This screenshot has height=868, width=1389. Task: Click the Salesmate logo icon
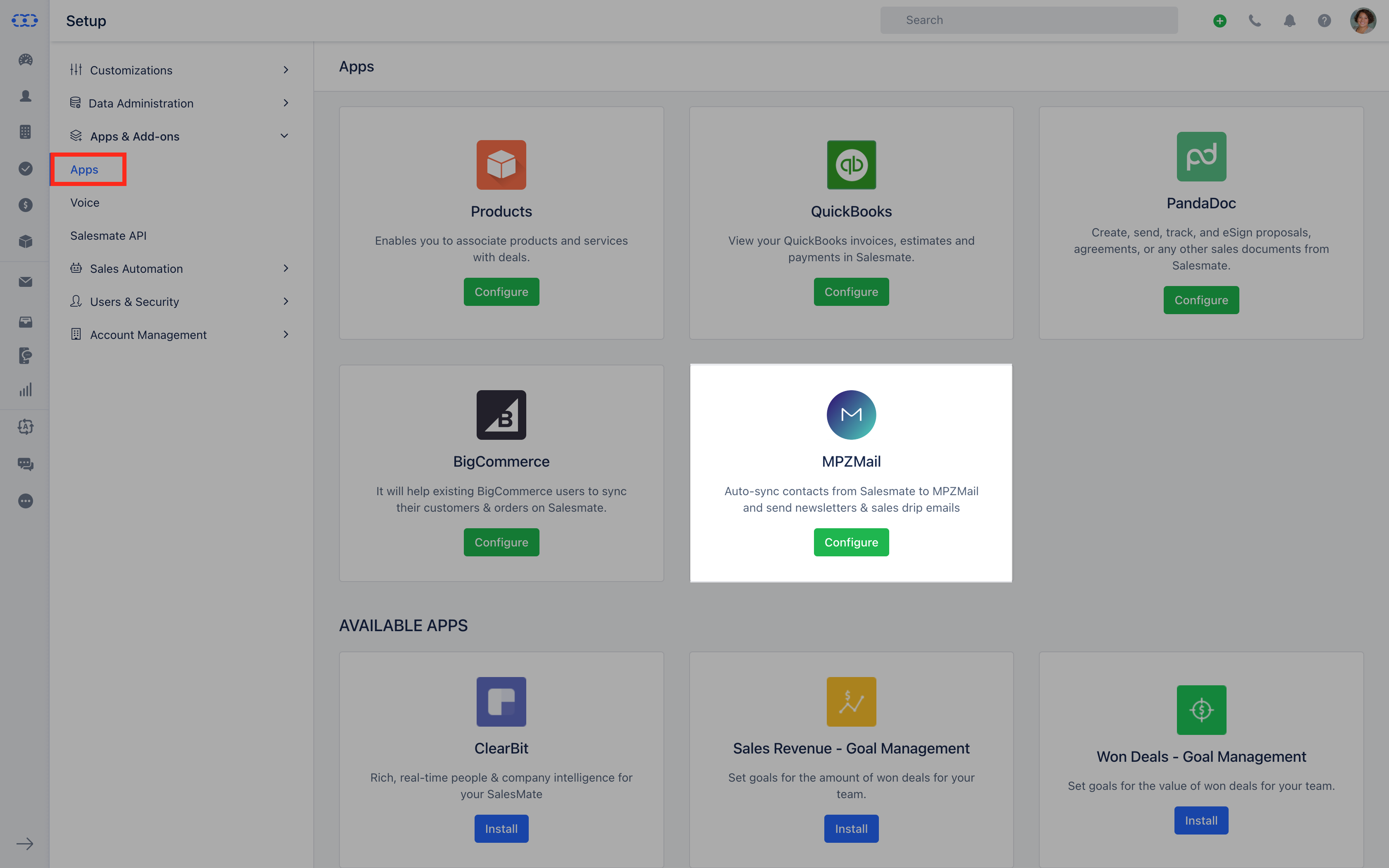25,21
